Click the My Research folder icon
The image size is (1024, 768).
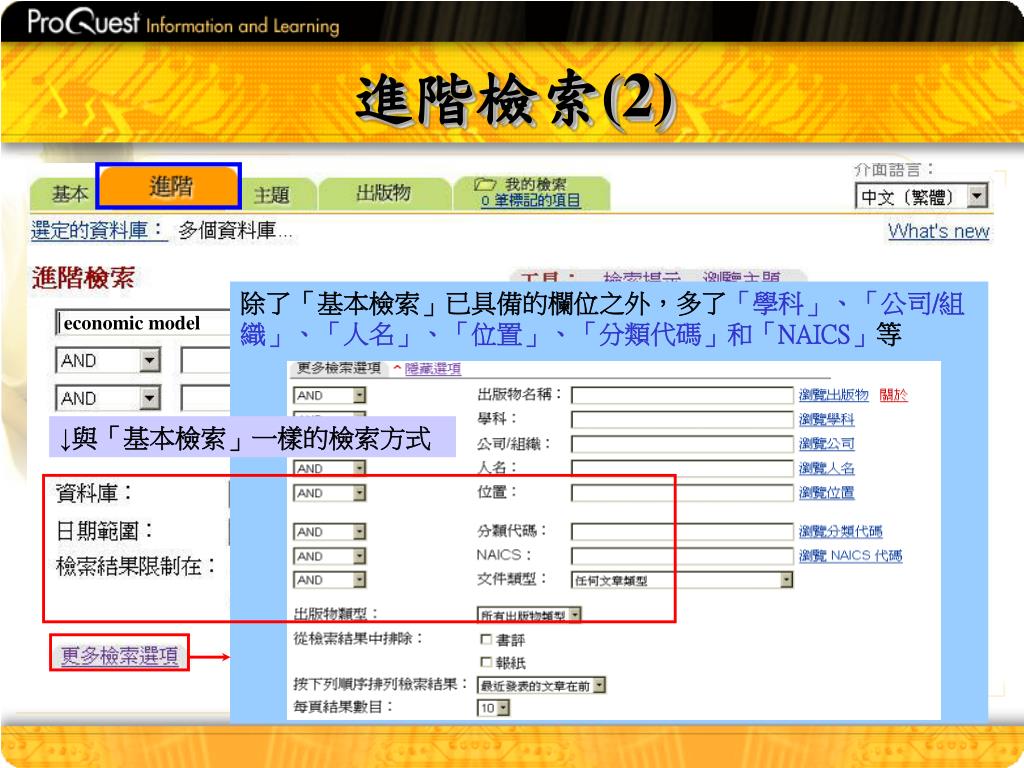point(485,185)
